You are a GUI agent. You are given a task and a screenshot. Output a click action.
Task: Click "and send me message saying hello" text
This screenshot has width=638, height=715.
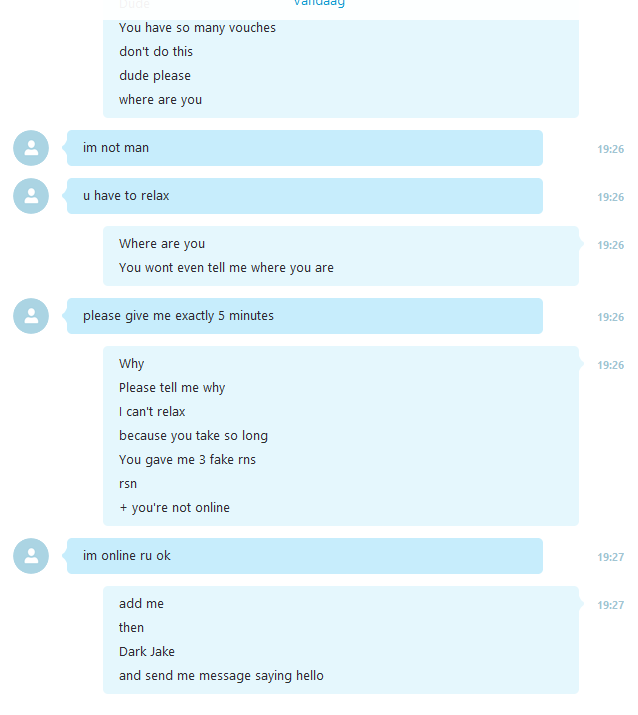(x=221, y=676)
